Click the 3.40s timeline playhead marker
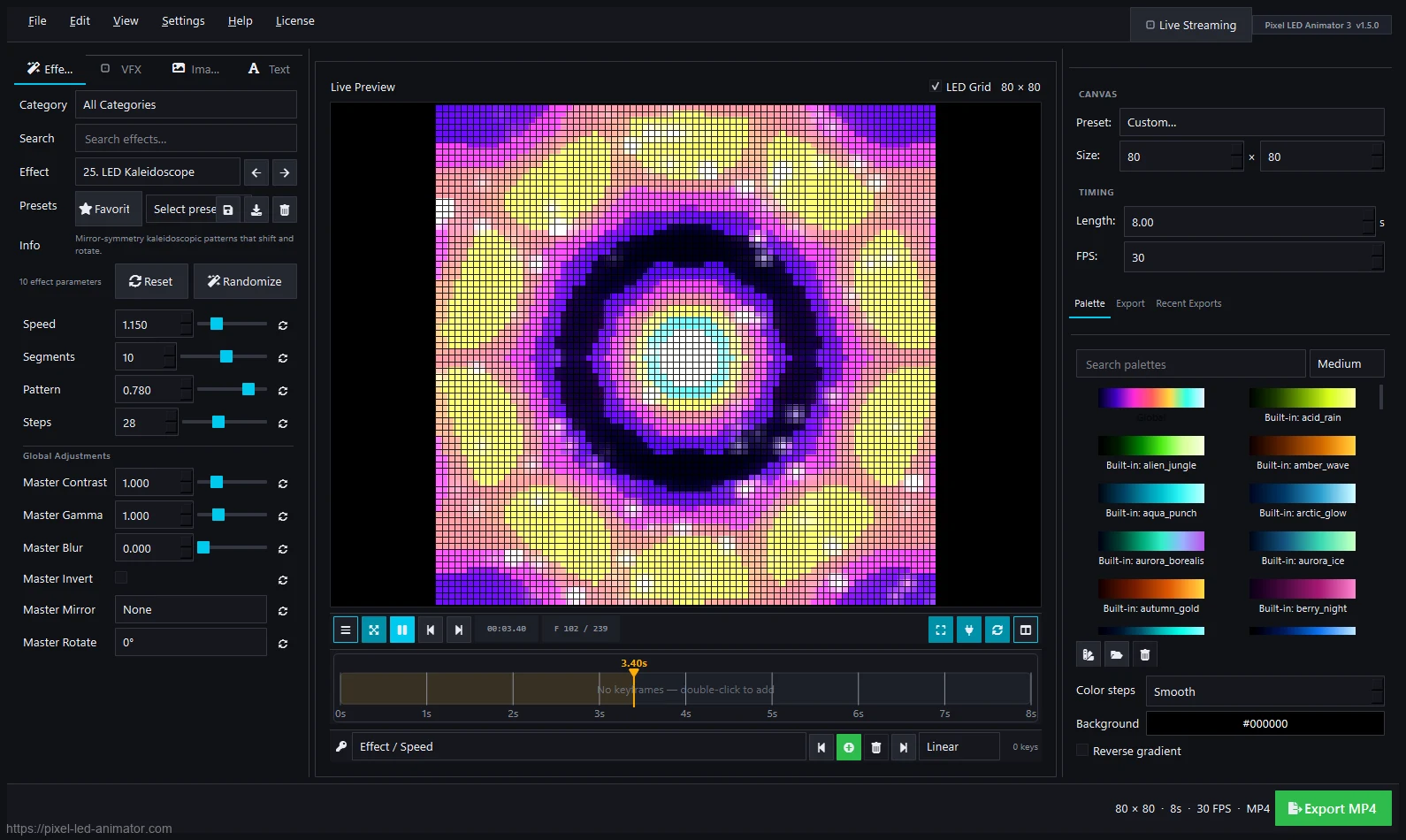The height and width of the screenshot is (840, 1406). tap(634, 673)
